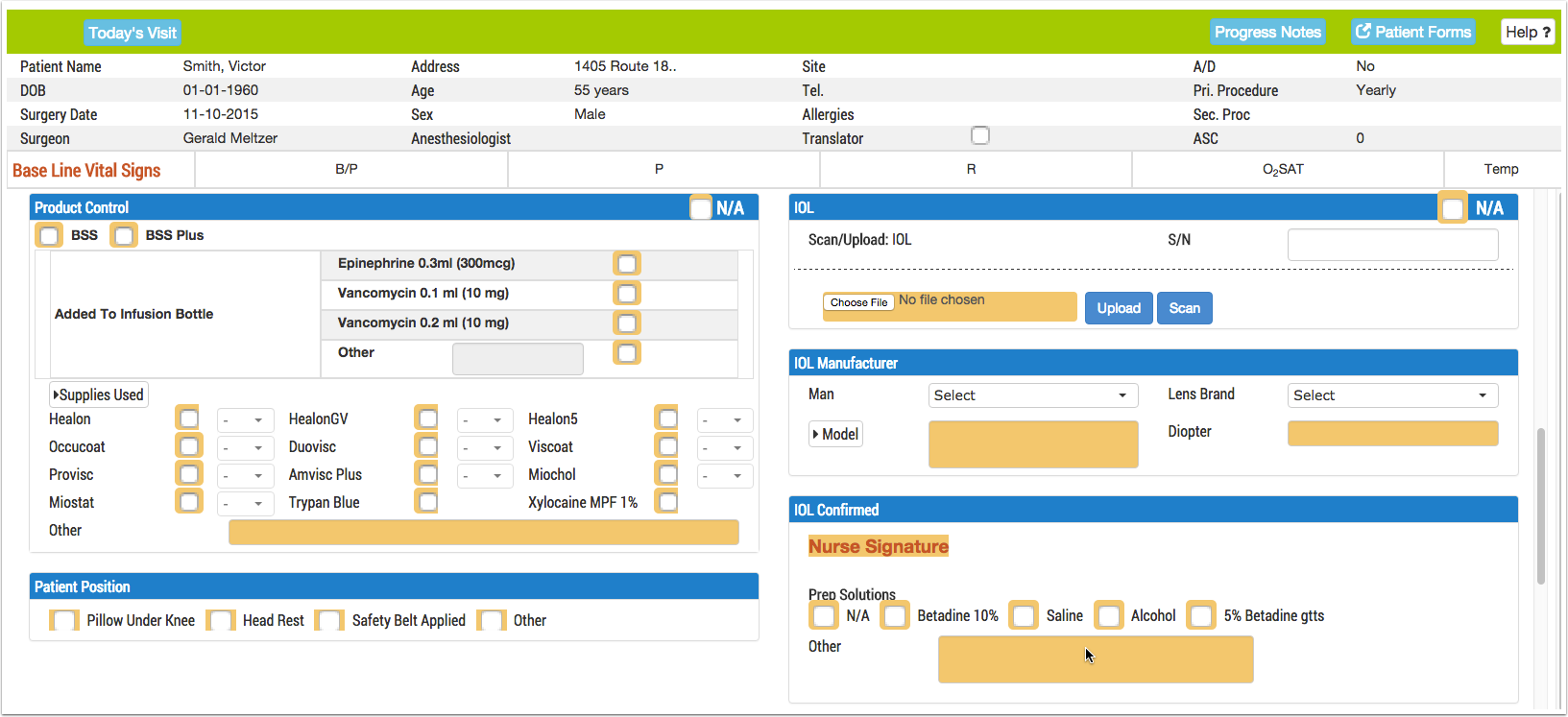The width and height of the screenshot is (1568, 717).
Task: Collapse the Supplies Used section
Action: (99, 394)
